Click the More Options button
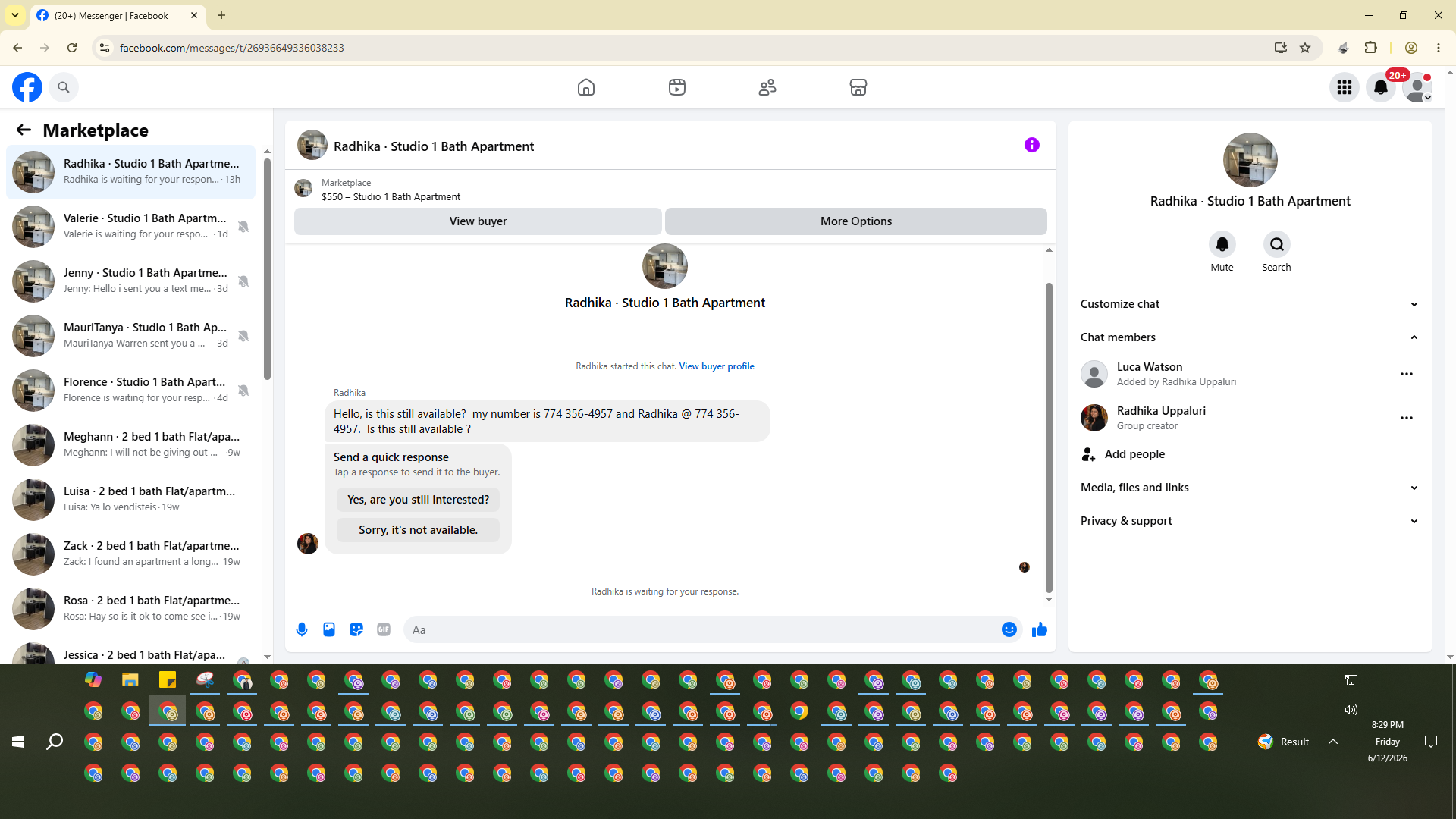This screenshot has width=1456, height=819. pyautogui.click(x=856, y=221)
